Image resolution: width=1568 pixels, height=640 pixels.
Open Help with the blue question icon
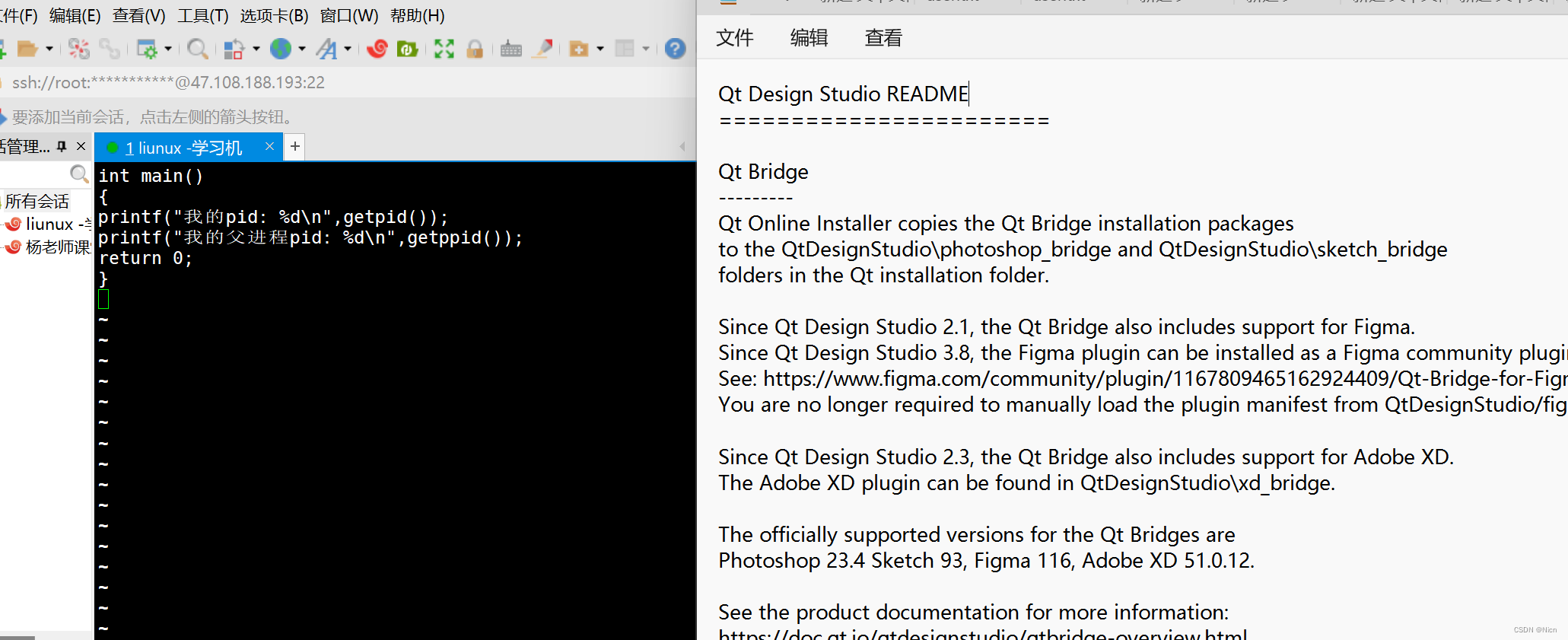pos(675,49)
